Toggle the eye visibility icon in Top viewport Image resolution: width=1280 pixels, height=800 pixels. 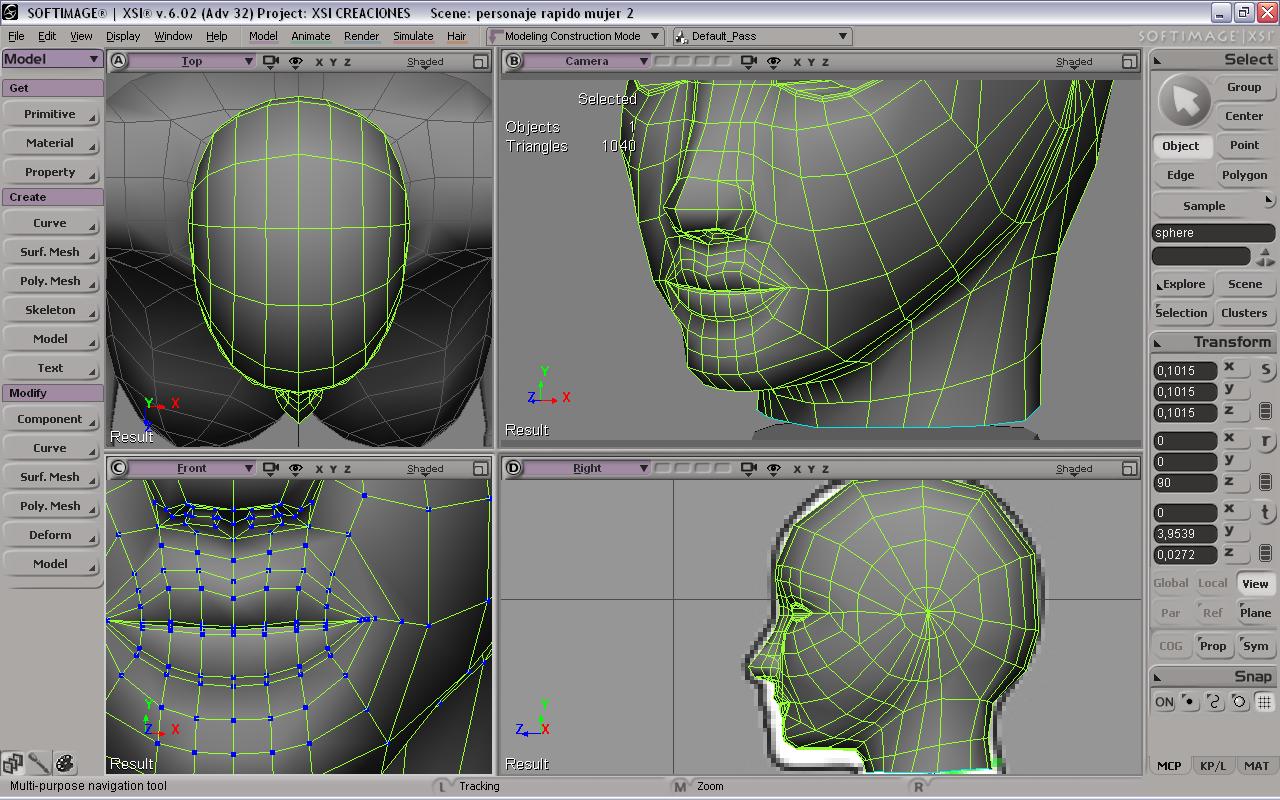coord(296,61)
